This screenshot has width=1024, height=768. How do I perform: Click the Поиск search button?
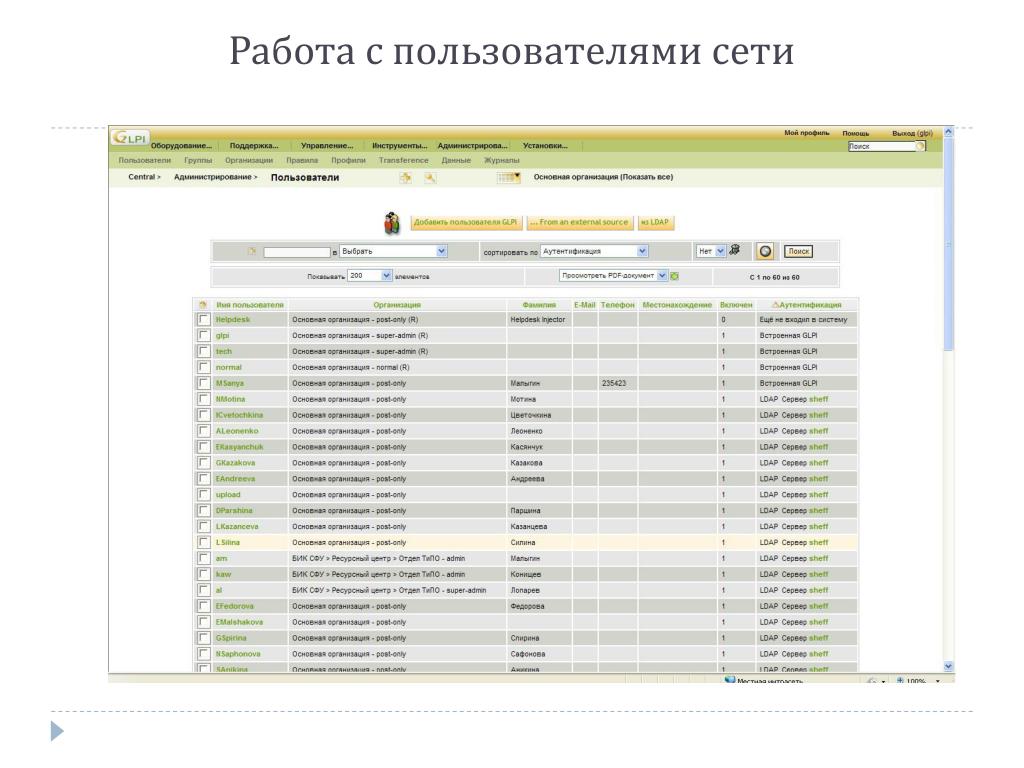tap(798, 251)
